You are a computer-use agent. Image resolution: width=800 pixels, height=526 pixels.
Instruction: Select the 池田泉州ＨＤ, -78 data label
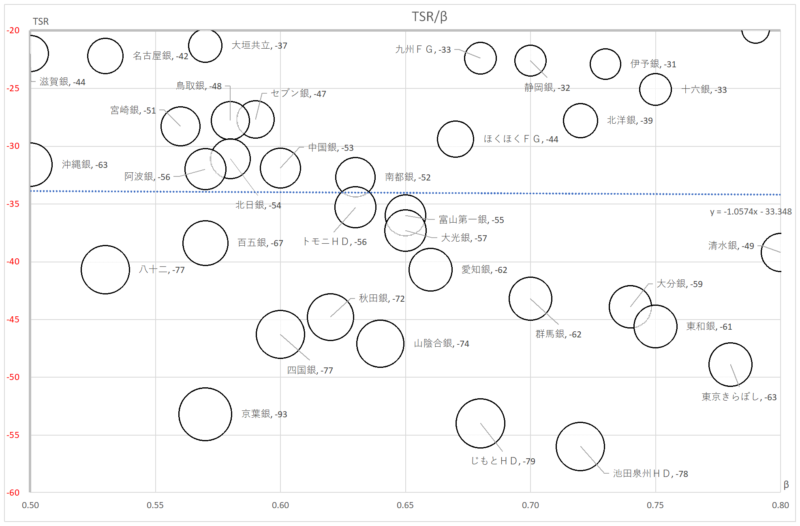pos(651,474)
